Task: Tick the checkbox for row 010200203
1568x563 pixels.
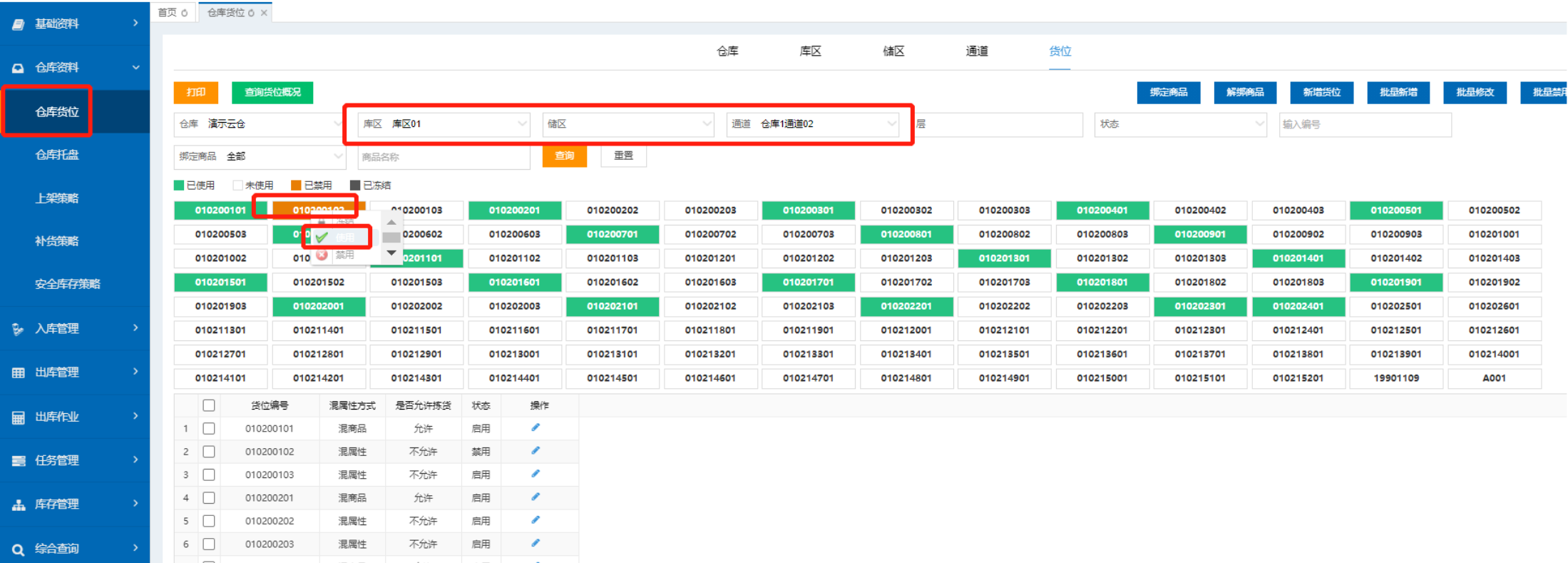Action: (209, 544)
